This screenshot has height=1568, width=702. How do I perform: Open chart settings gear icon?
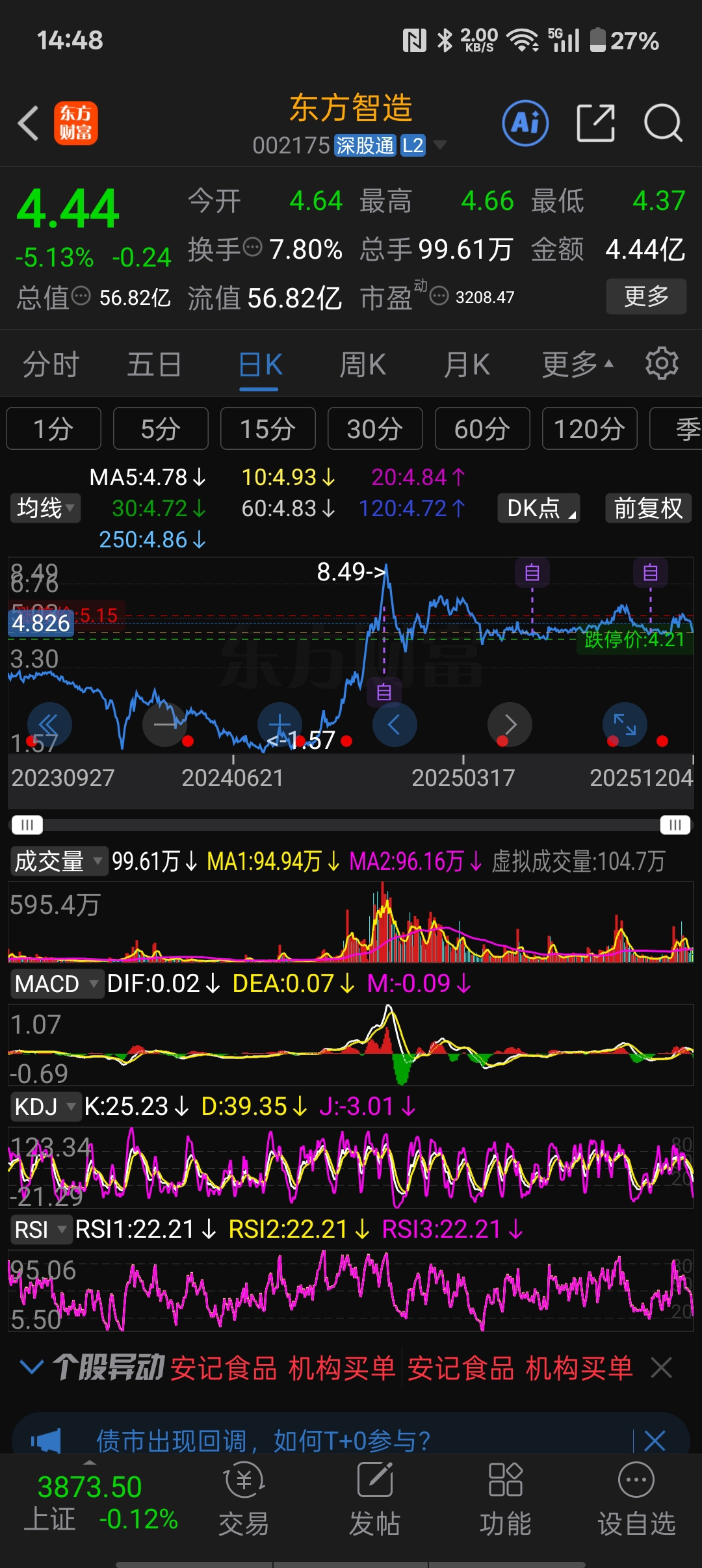[x=662, y=363]
